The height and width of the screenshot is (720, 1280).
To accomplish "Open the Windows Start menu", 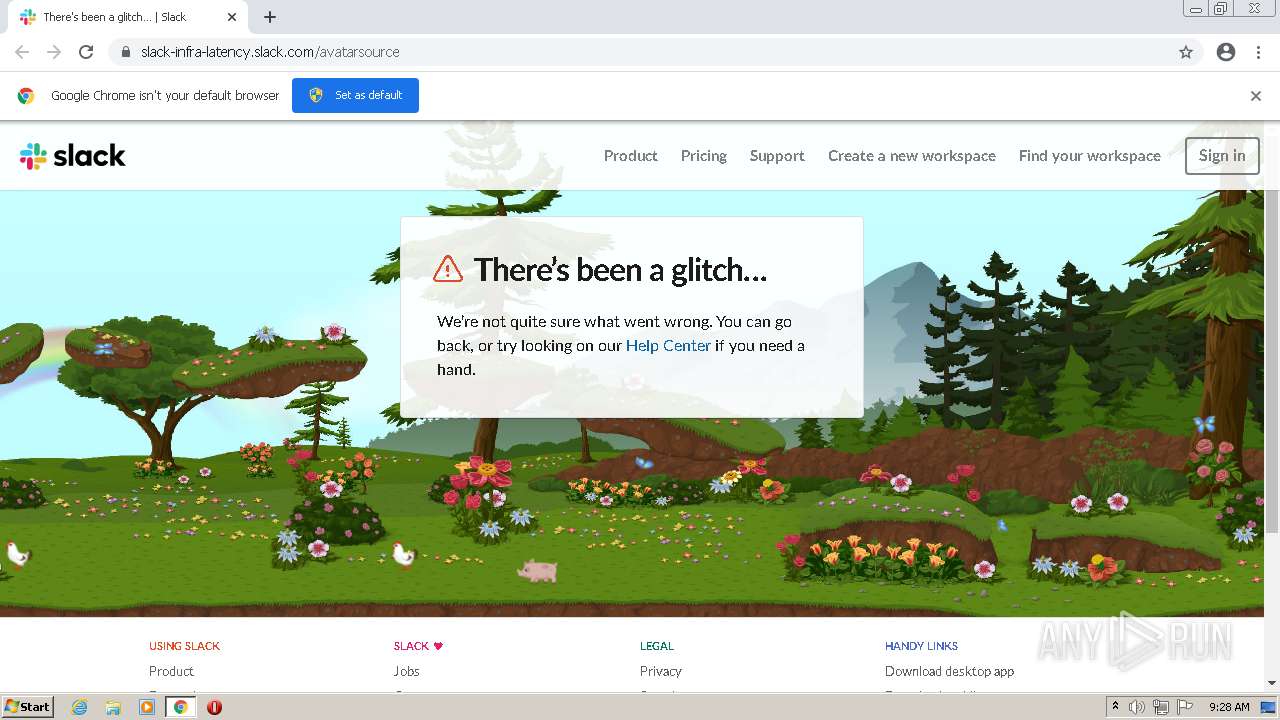I will [27, 707].
